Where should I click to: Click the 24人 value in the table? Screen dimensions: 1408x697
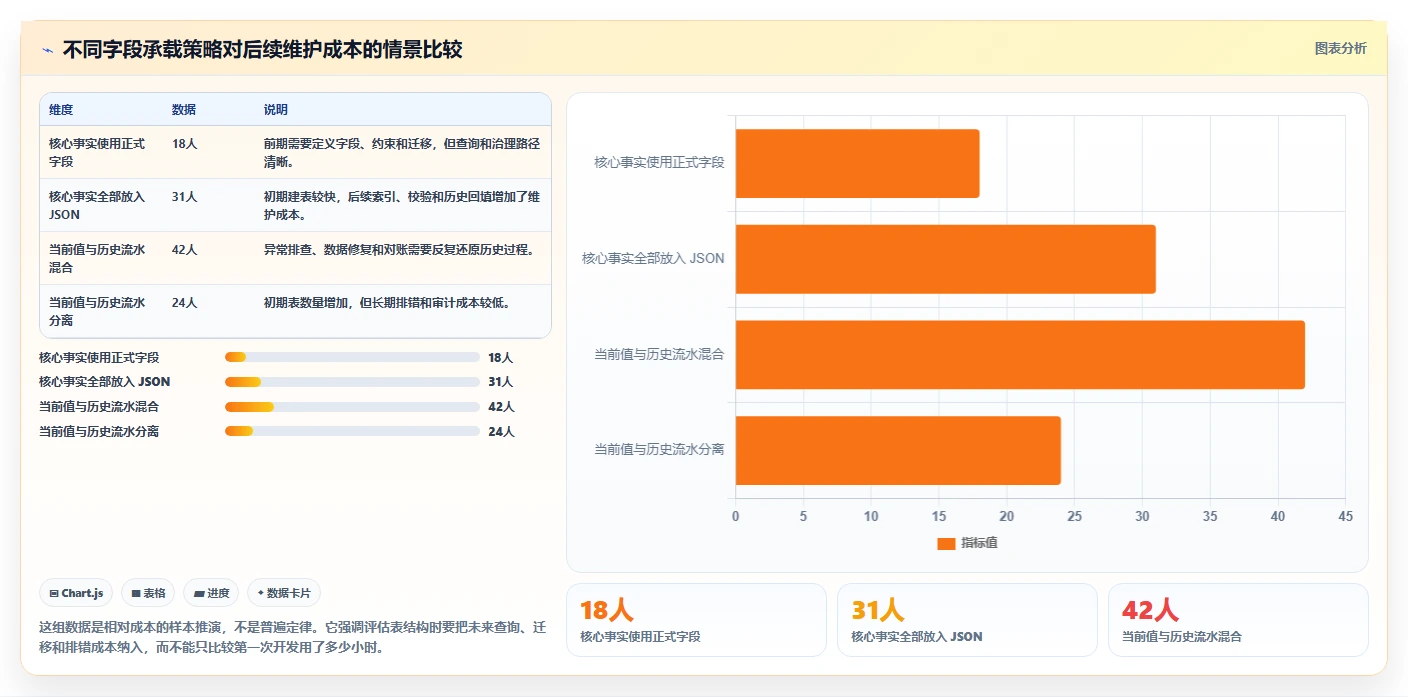(x=185, y=303)
